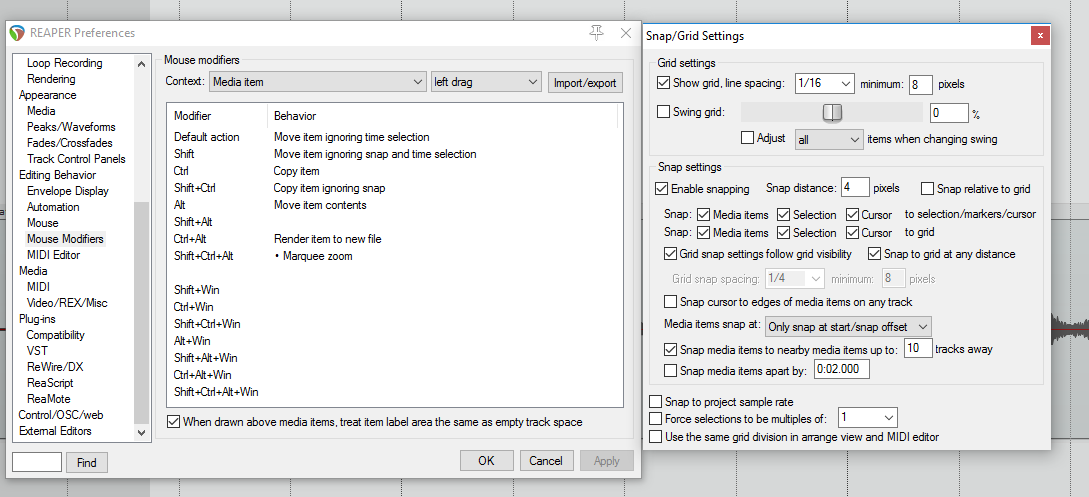Viewport: 1089px width, 497px height.
Task: Close the REAPER Preferences dialog
Action: pos(626,33)
